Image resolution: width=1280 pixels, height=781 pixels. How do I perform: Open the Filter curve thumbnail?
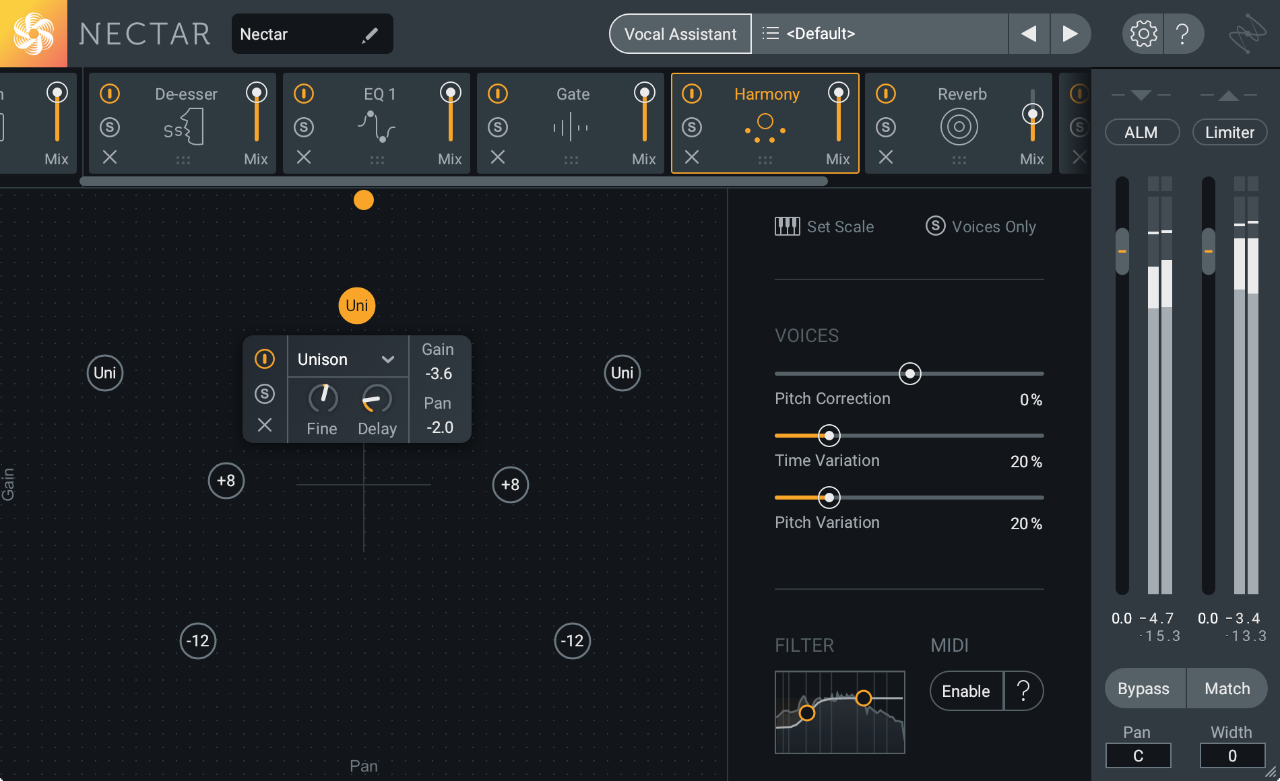point(840,712)
